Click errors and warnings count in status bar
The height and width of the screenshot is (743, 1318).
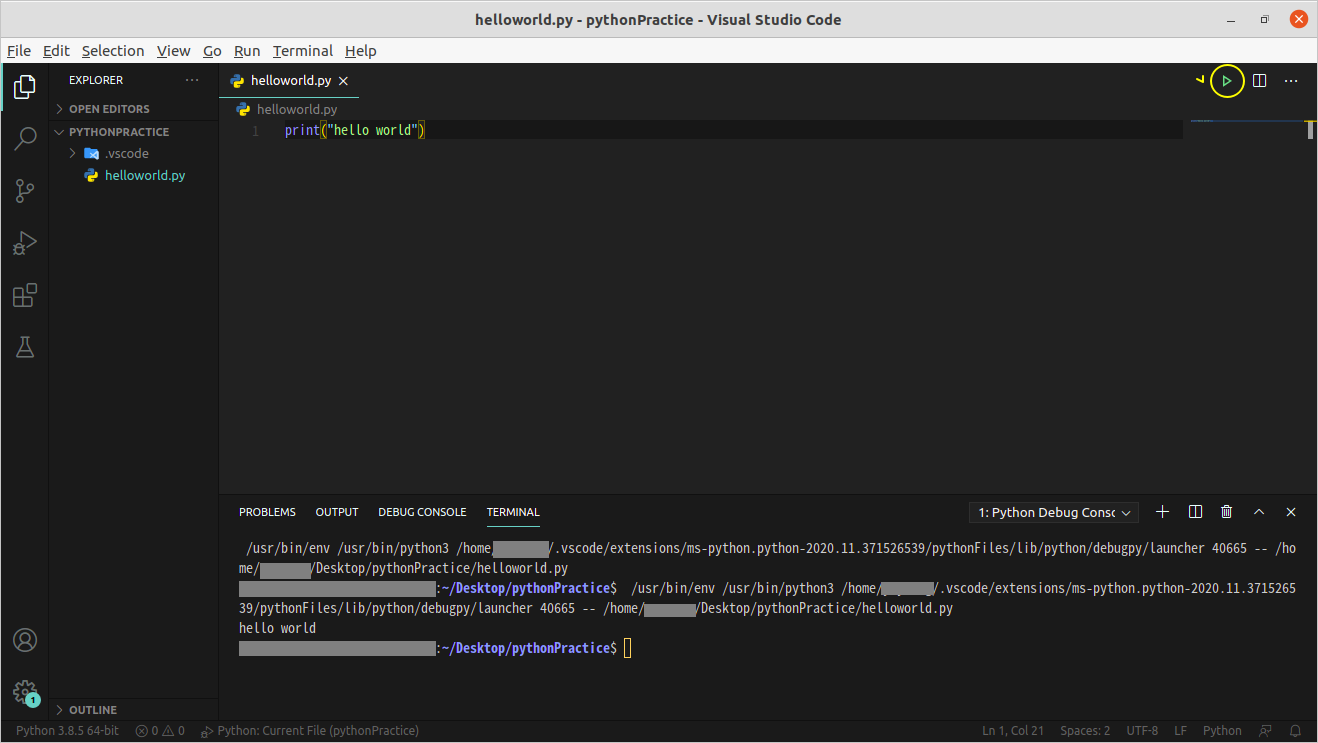click(160, 731)
